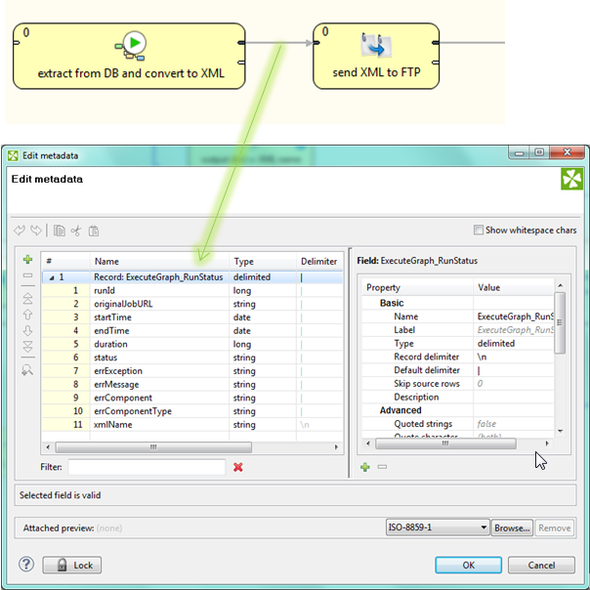This screenshot has height=590, width=590.
Task: Click the properties panel horizontal scrollbar
Action: 446,444
